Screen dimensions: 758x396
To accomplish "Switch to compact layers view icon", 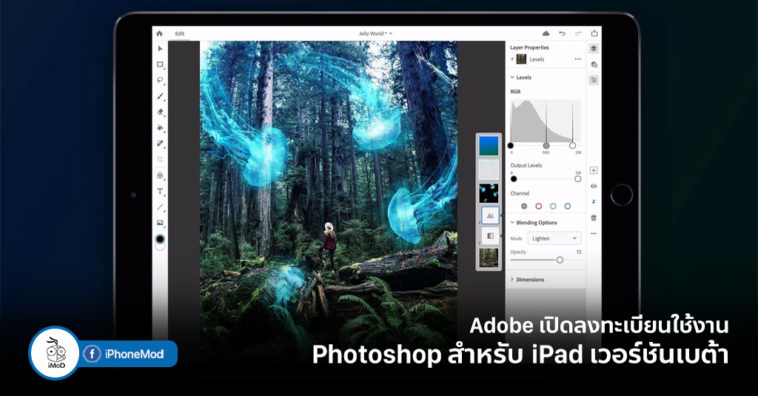I will click(x=594, y=48).
